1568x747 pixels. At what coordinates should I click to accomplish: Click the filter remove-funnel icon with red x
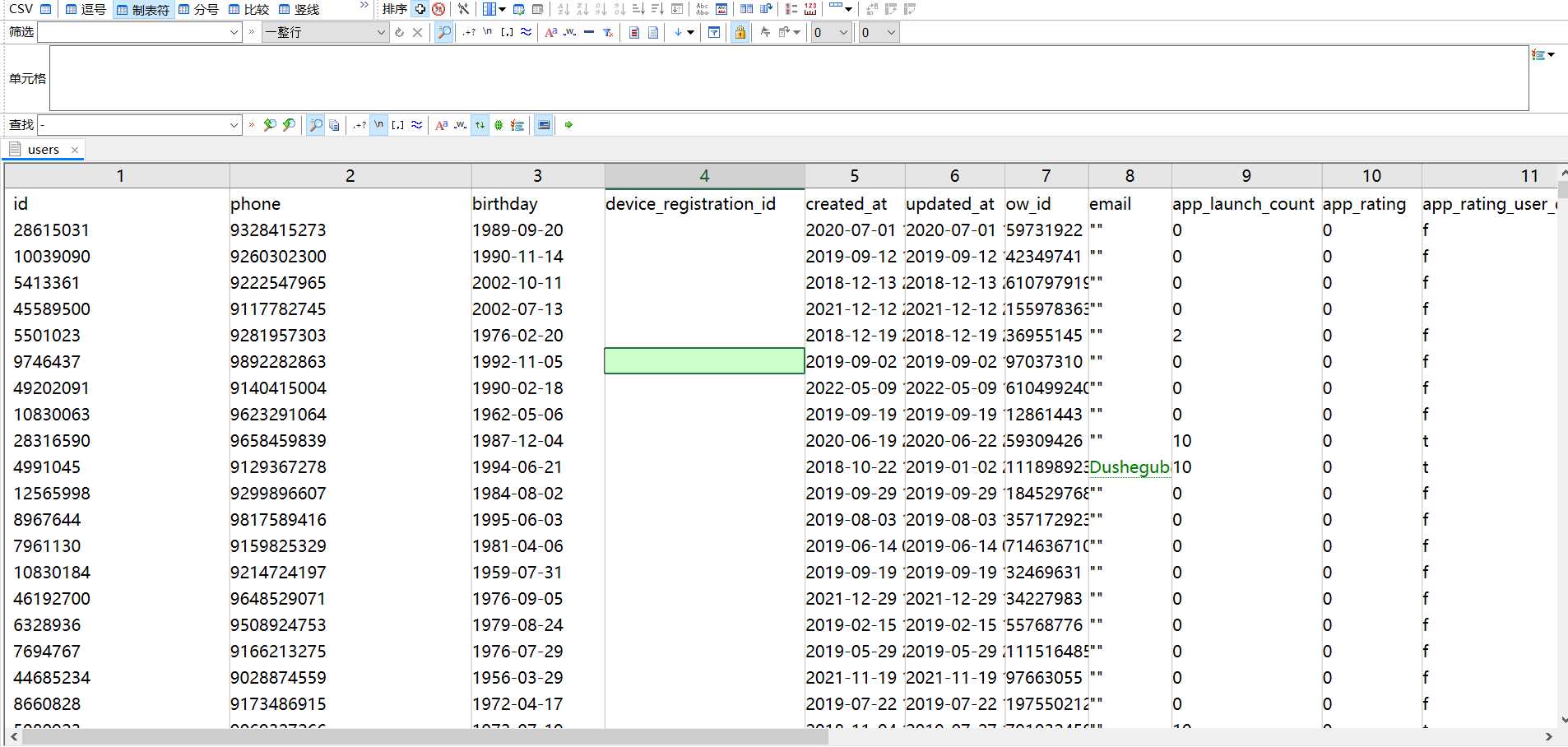pos(608,32)
